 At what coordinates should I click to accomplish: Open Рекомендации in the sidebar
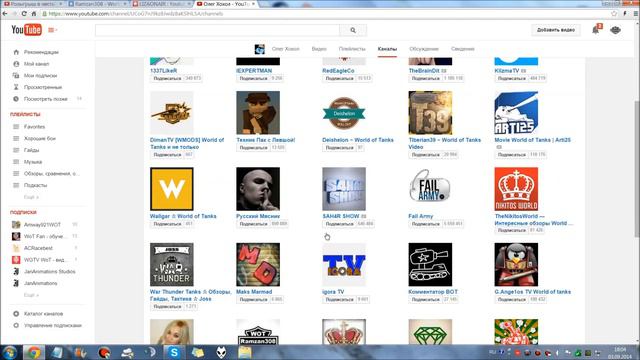tap(41, 52)
